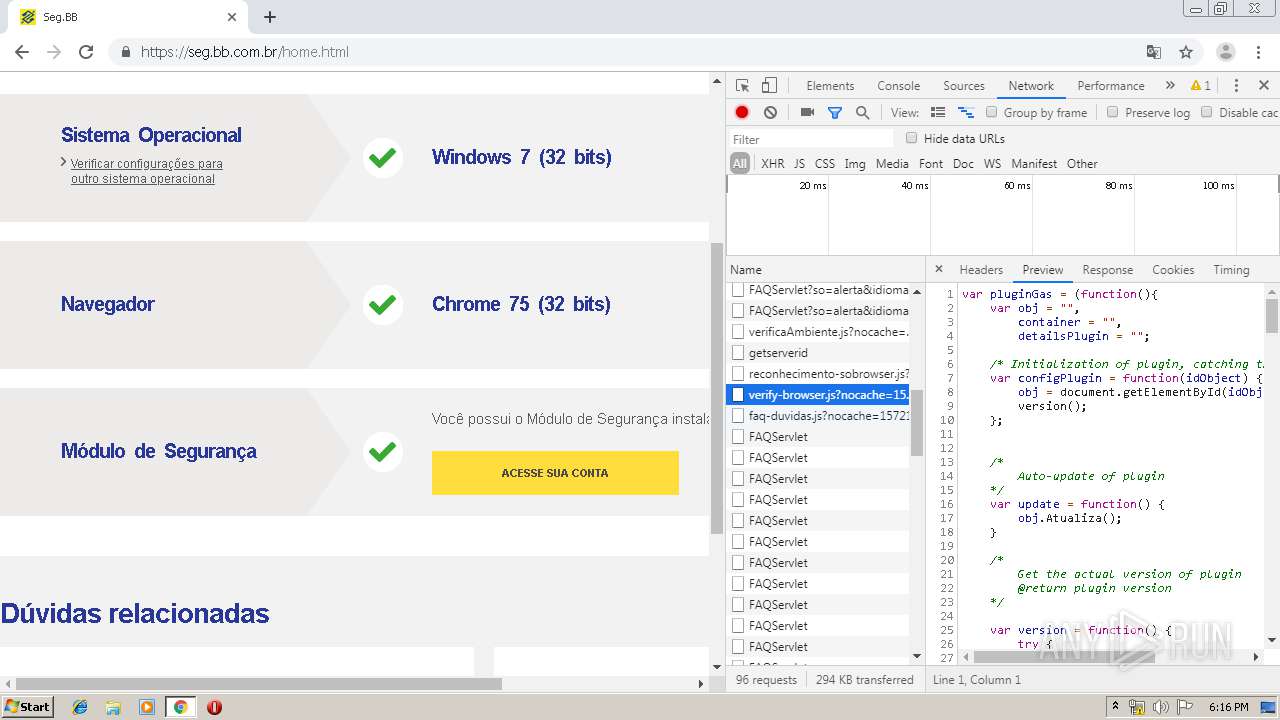Stop recording network log with the red button
1280x720 pixels.
coord(742,113)
